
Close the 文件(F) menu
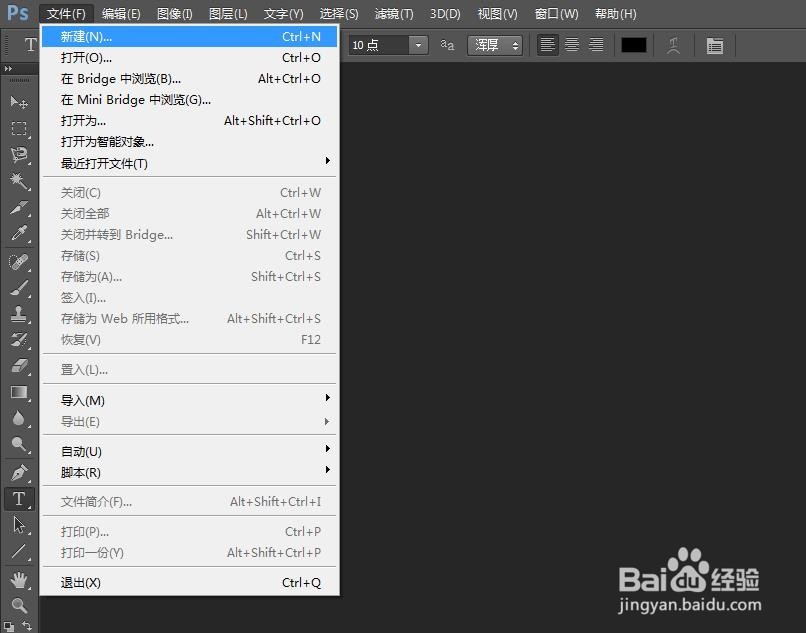tap(66, 13)
